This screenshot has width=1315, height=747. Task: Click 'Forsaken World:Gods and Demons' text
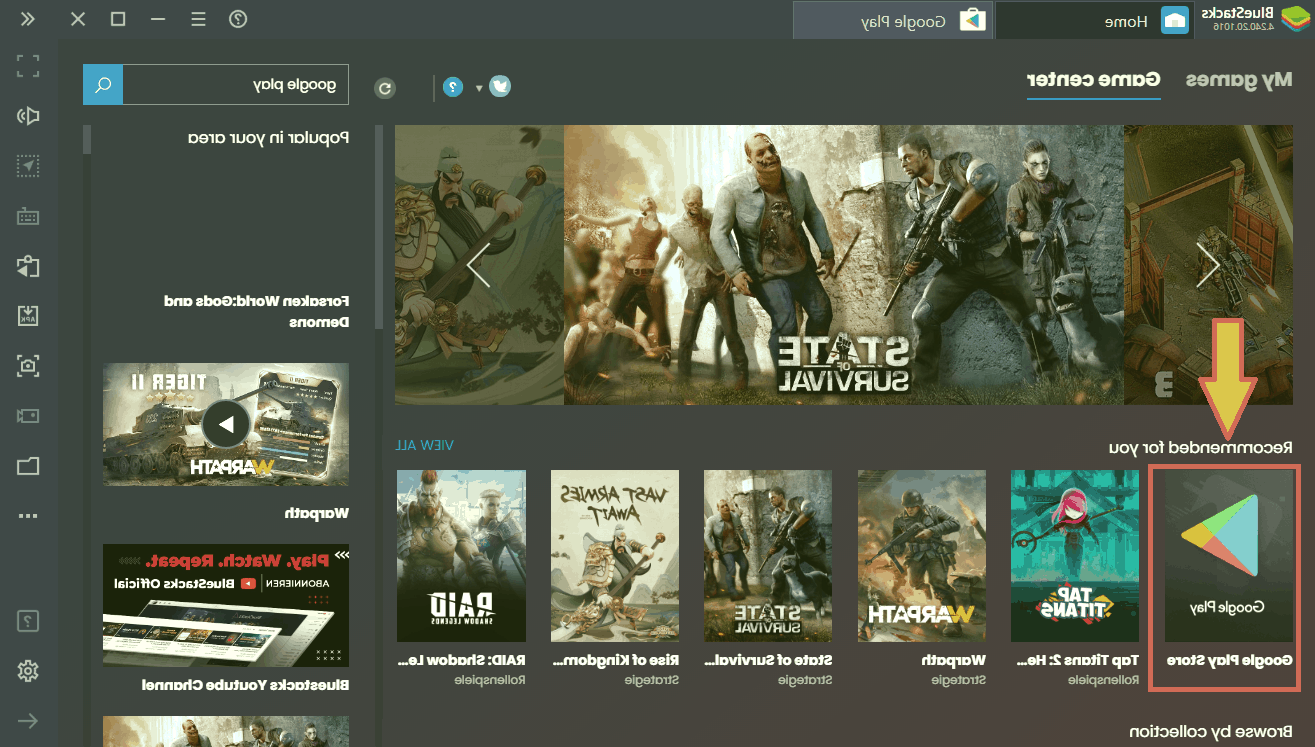(x=255, y=311)
